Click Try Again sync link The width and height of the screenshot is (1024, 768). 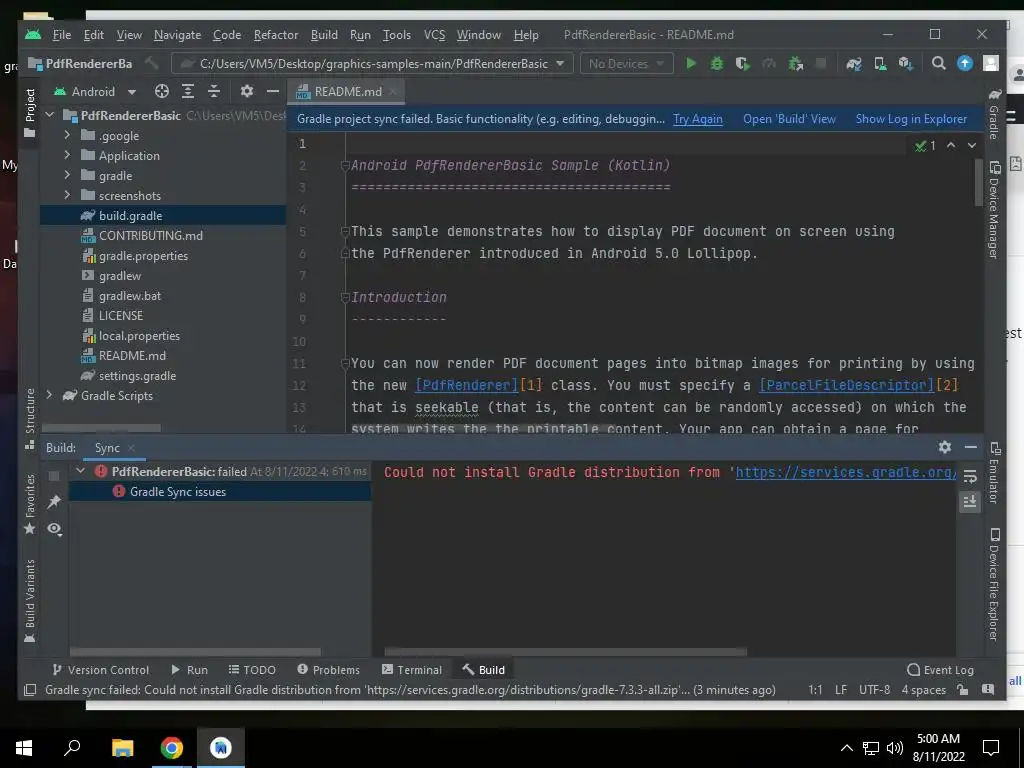pyautogui.click(x=697, y=119)
